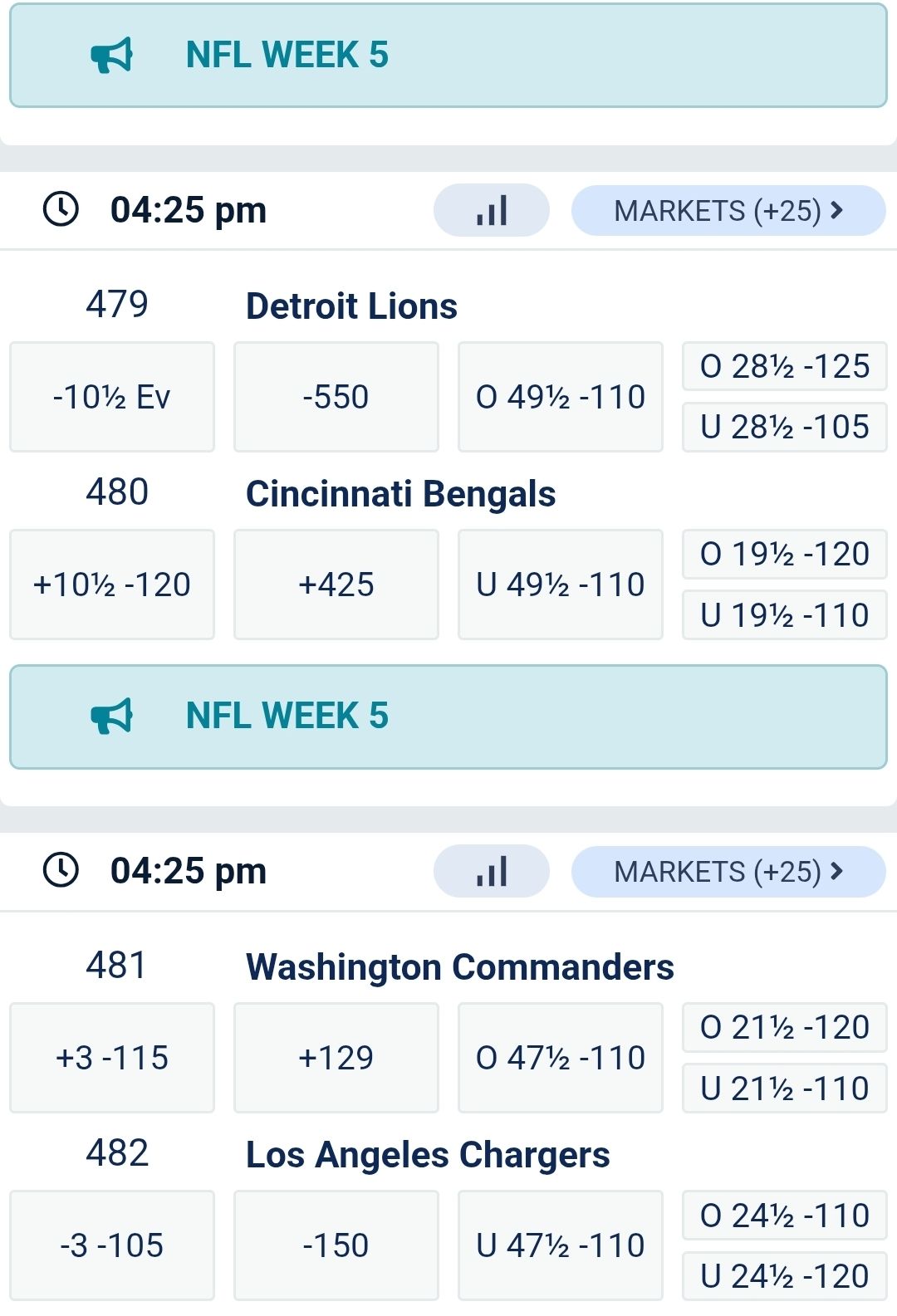Tap the Washington Commanders team name
Viewport: 897px width, 1316px height.
tap(460, 967)
